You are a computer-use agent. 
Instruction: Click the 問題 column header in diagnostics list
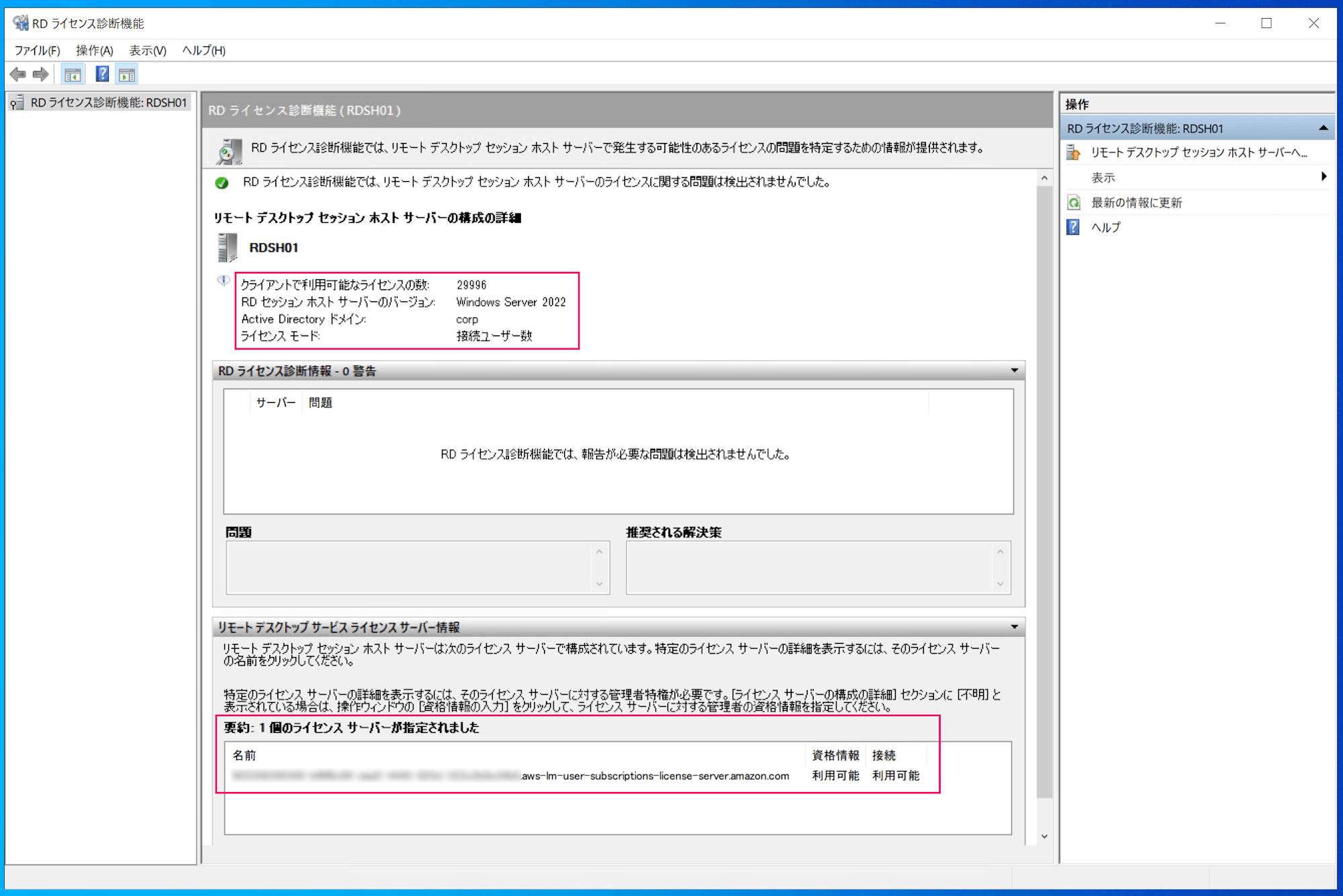click(320, 403)
